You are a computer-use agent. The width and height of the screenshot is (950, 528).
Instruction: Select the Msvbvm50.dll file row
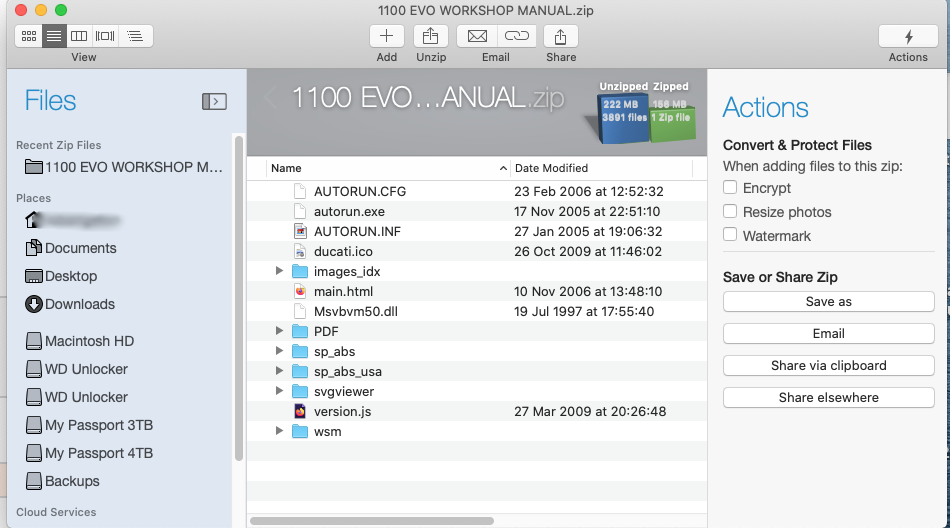[x=477, y=312]
